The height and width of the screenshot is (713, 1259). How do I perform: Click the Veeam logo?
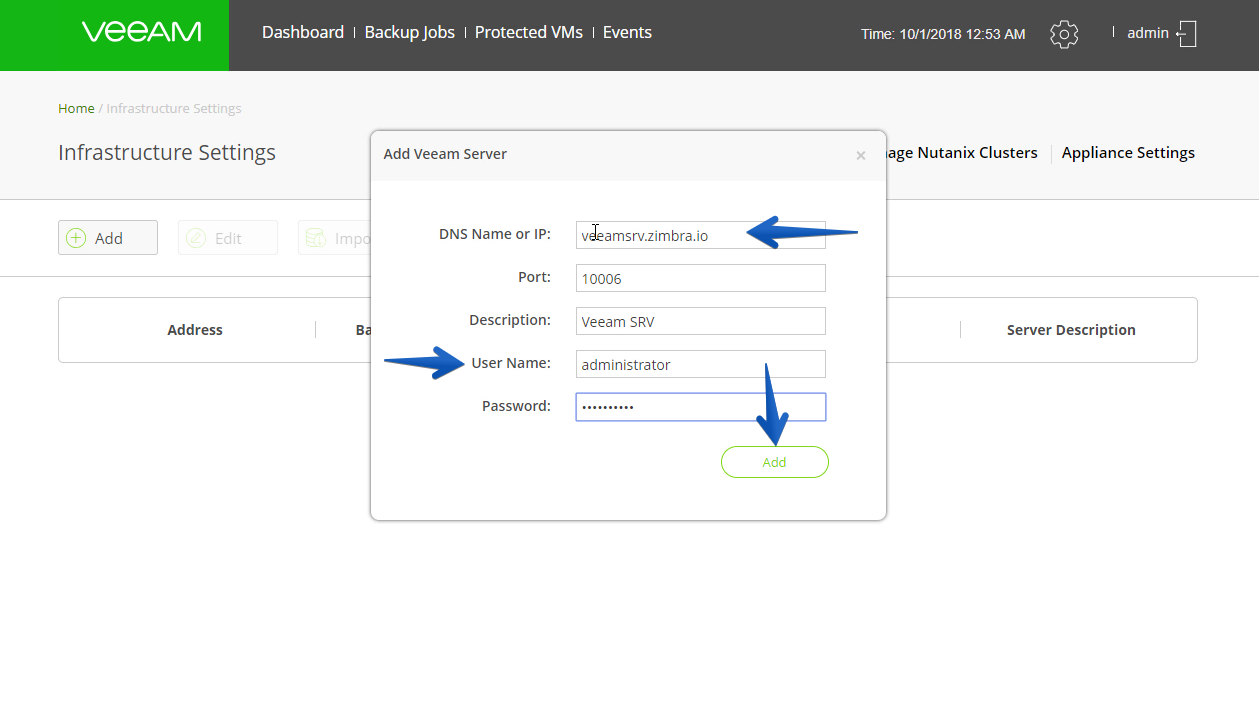point(141,32)
